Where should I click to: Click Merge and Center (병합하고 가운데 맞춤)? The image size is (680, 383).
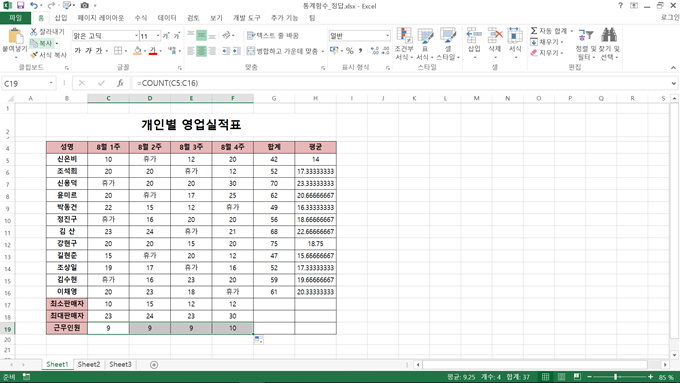[282, 51]
